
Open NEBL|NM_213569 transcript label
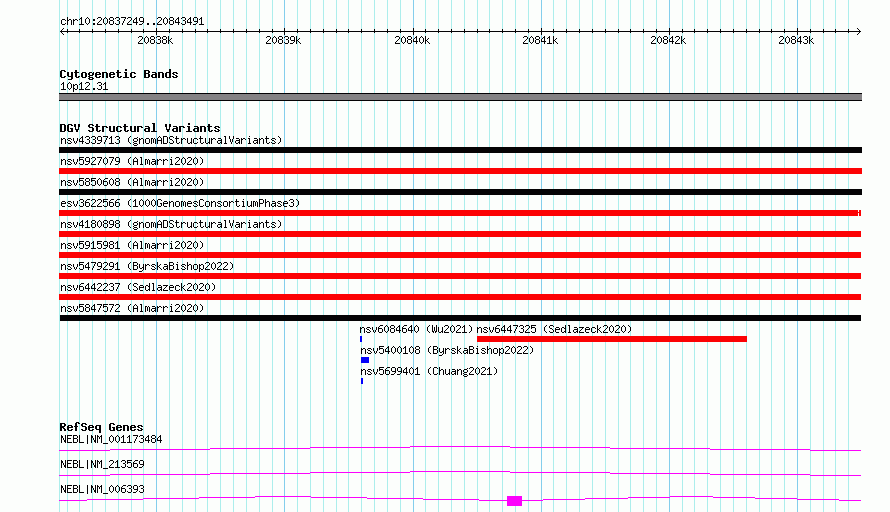click(102, 464)
